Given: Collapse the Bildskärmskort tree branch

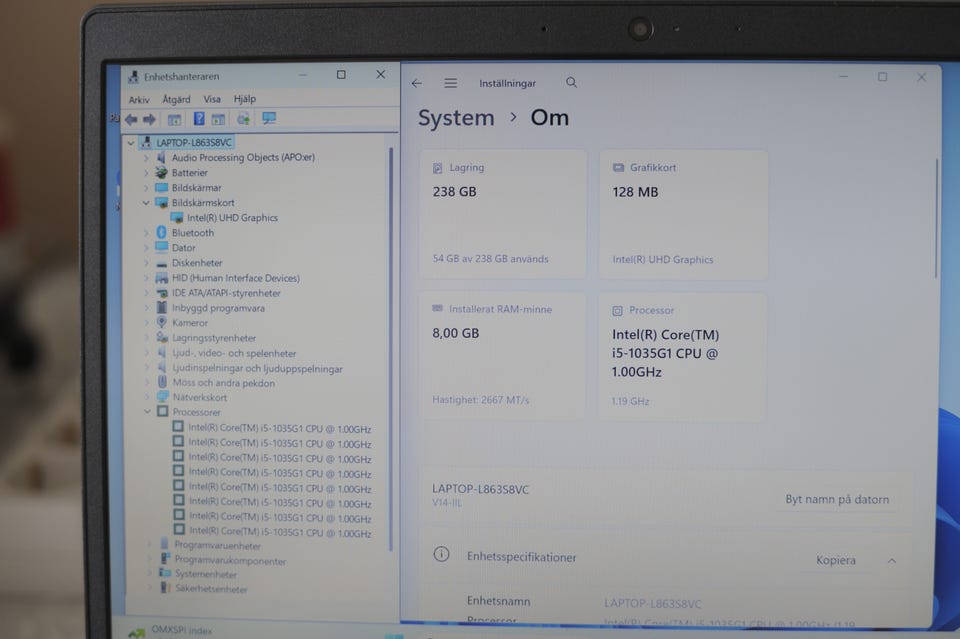Looking at the screenshot, I should tap(146, 203).
